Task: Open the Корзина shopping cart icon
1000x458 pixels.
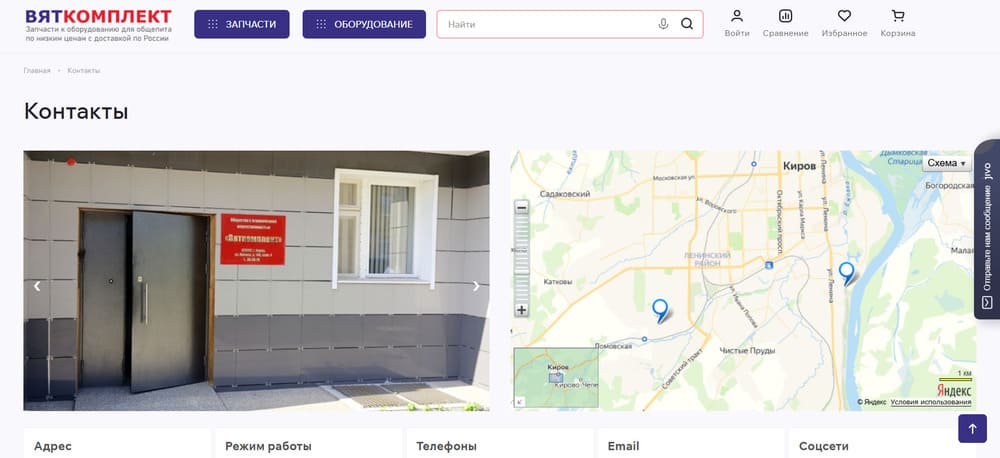Action: click(897, 24)
